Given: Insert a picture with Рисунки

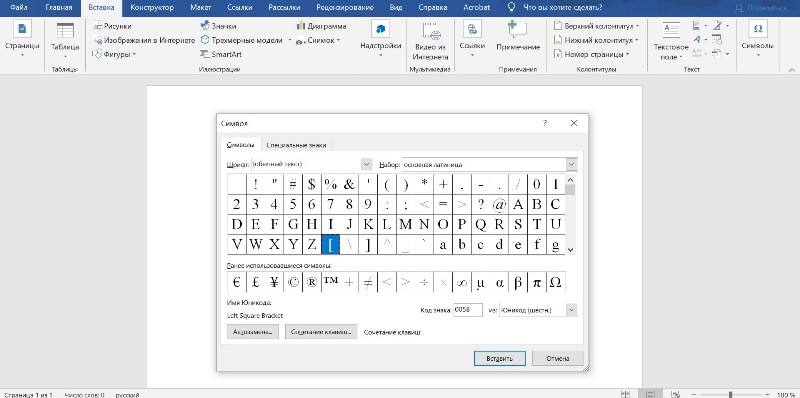Looking at the screenshot, I should click(113, 26).
